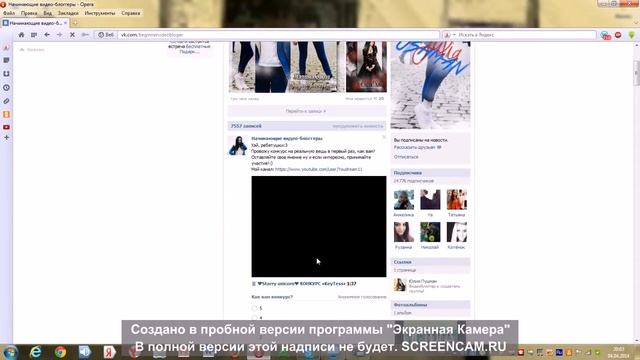The width and height of the screenshot is (640, 360).
Task: Open the Правка menu
Action: click(x=29, y=13)
